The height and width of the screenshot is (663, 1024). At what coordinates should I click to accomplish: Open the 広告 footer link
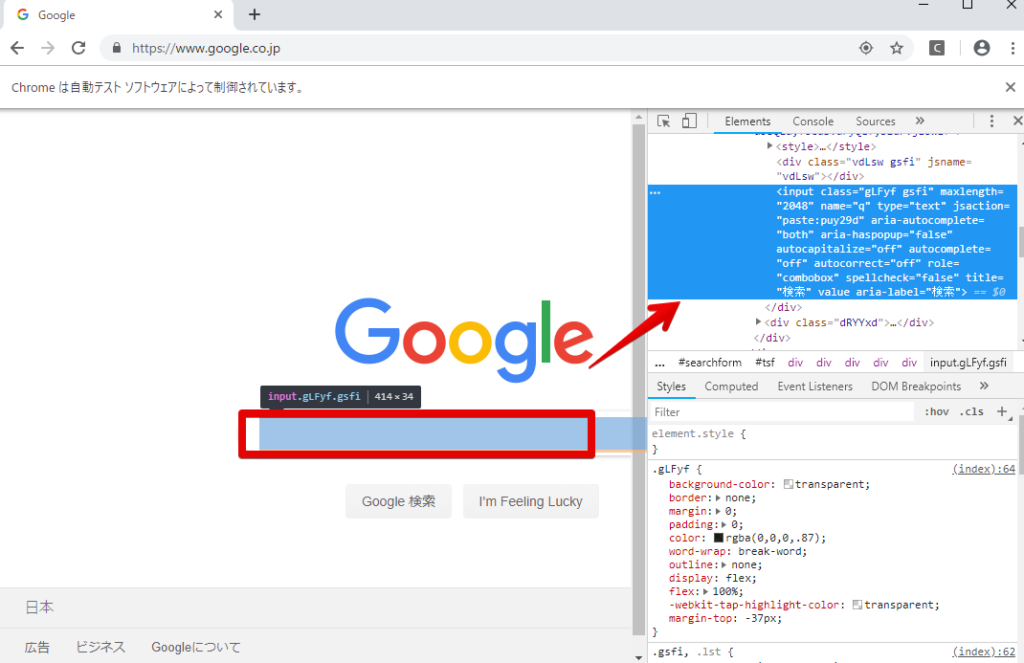tap(37, 647)
